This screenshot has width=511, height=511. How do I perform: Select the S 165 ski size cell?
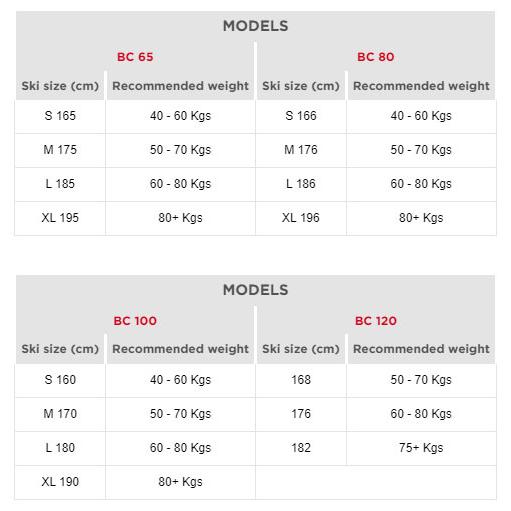[x=60, y=116]
